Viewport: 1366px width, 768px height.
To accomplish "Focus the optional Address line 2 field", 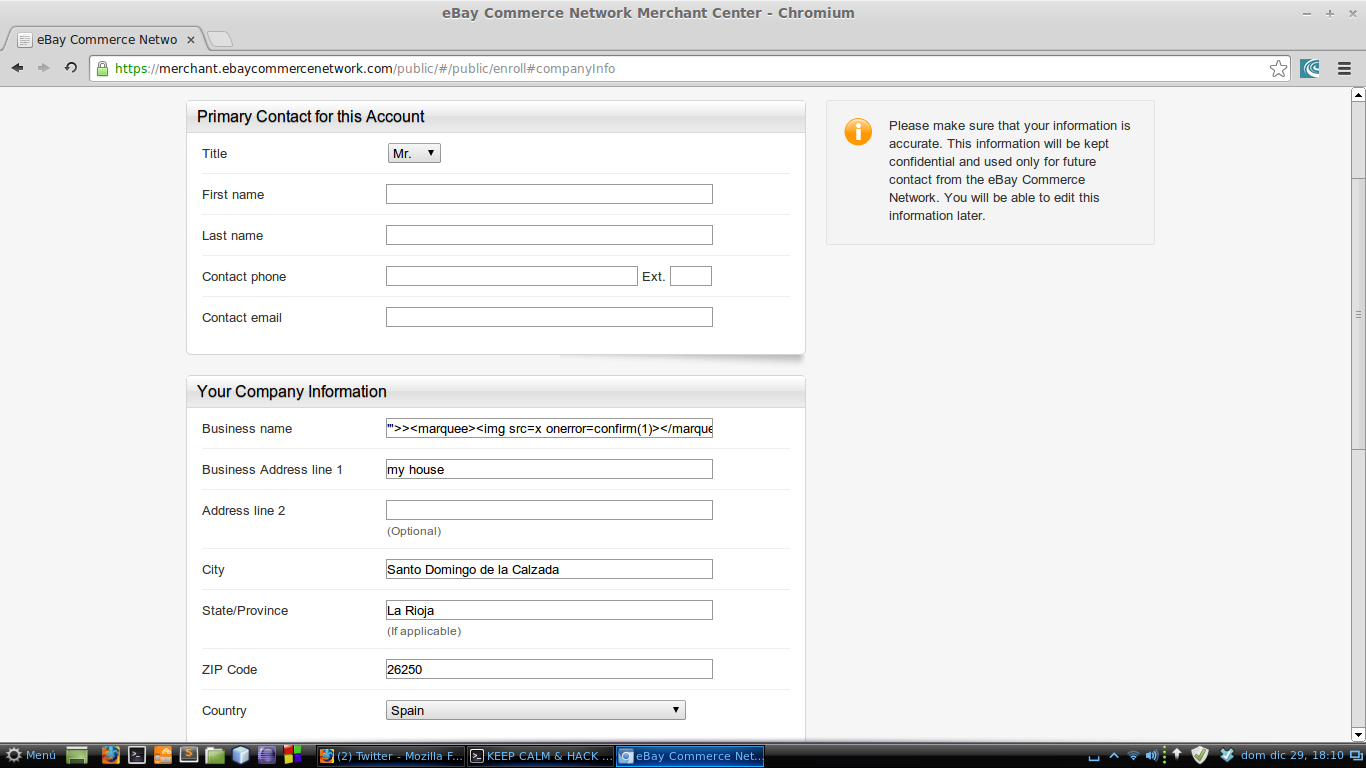I will pos(549,510).
